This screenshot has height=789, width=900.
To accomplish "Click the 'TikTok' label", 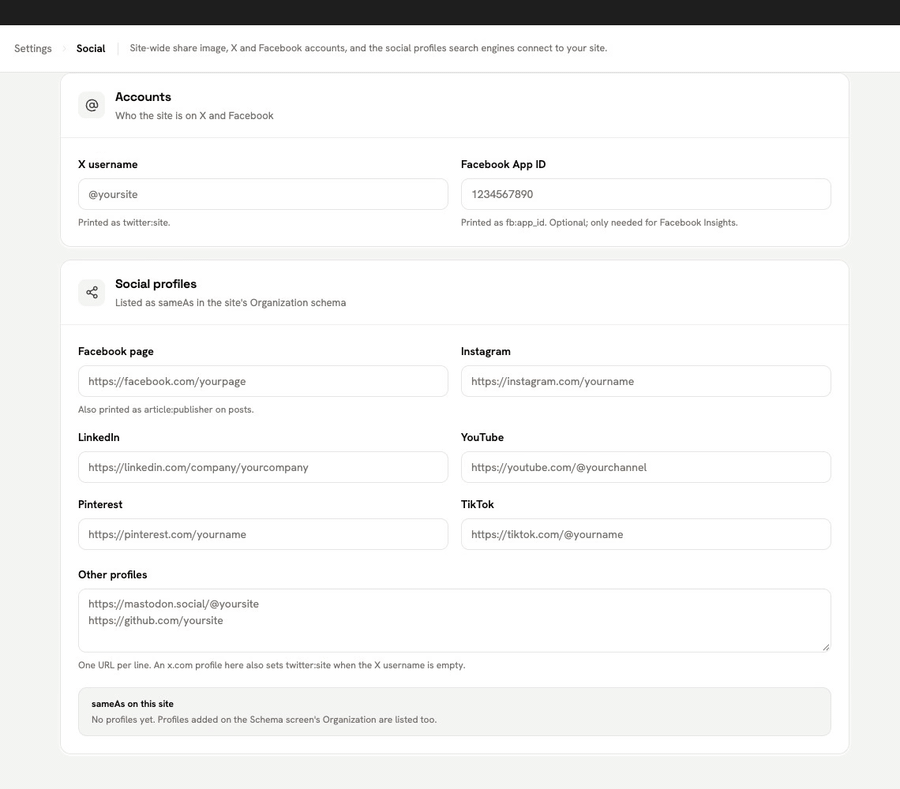I will (478, 504).
